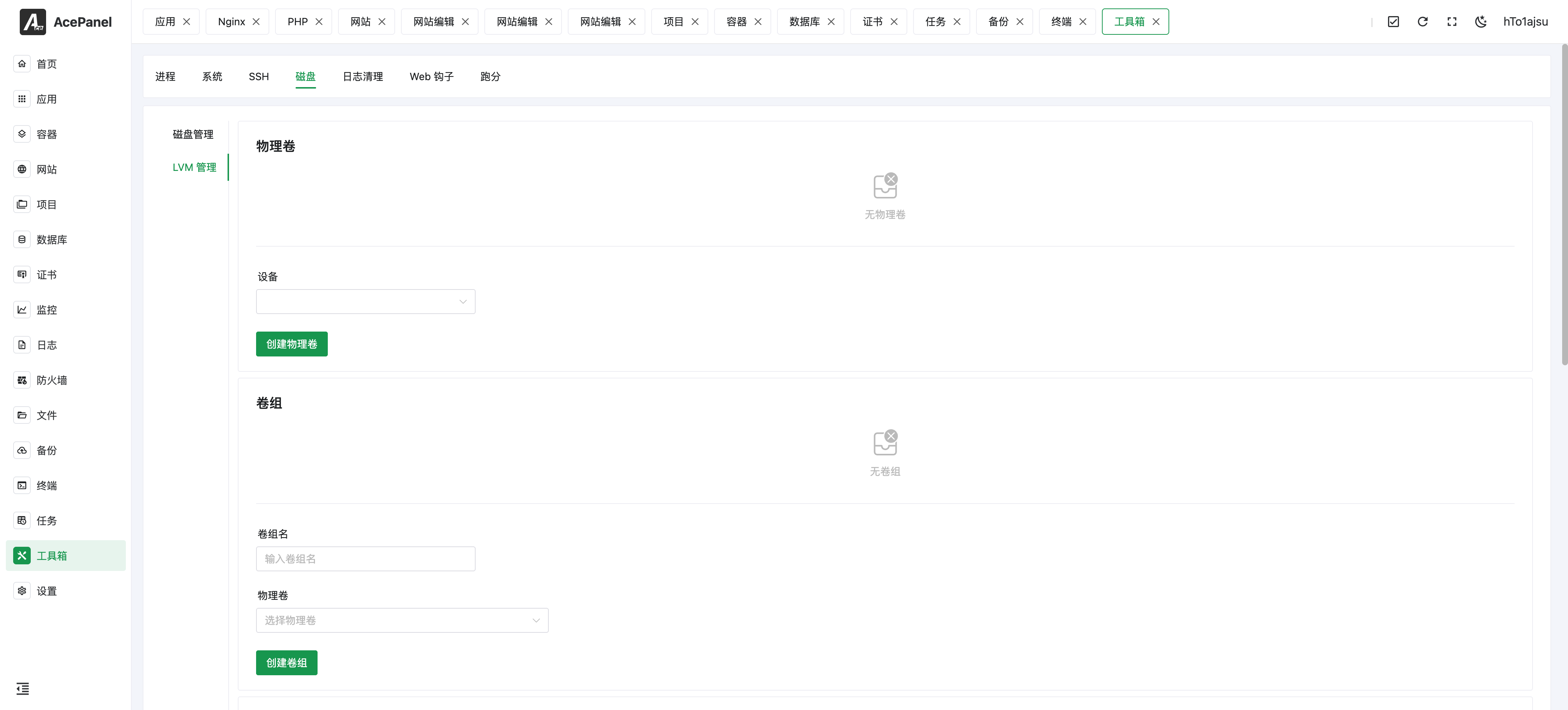Screen dimensions: 1568x710
Task: Toggle fullscreen mode in the top bar
Action: (x=1452, y=21)
